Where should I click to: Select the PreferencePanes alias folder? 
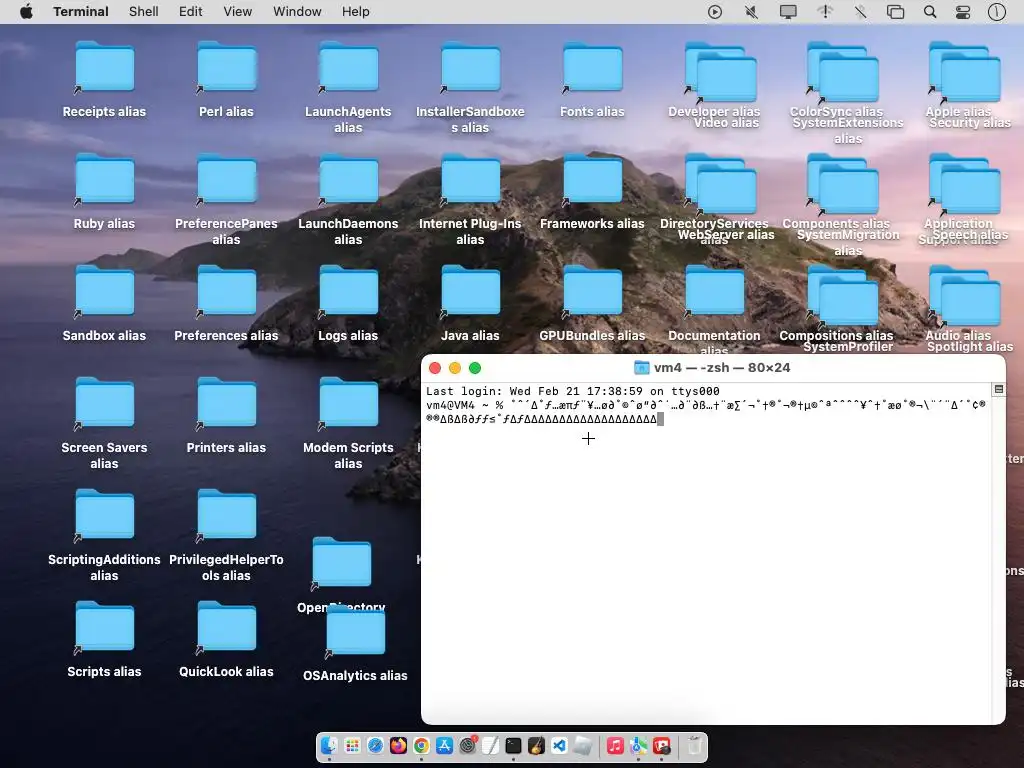coord(227,179)
